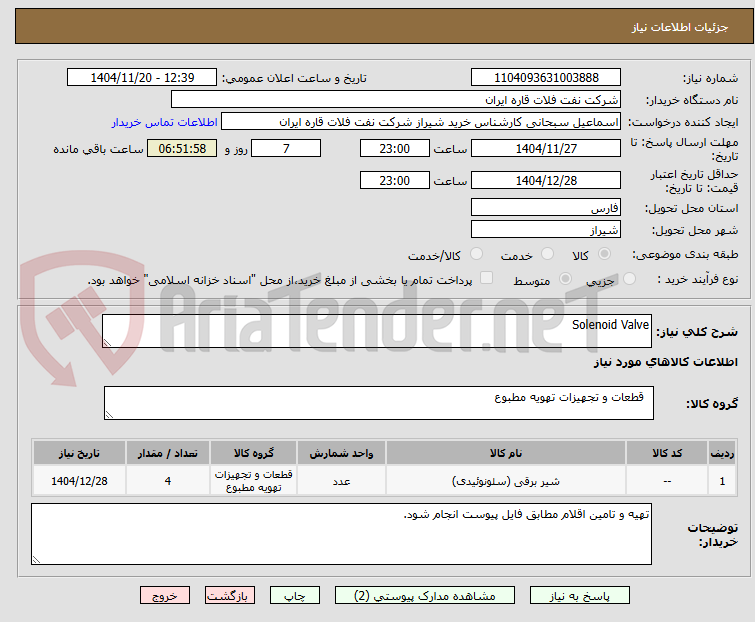The image size is (755, 622).
Task: Click the استان محل تحویل field فارس
Action: (546, 207)
